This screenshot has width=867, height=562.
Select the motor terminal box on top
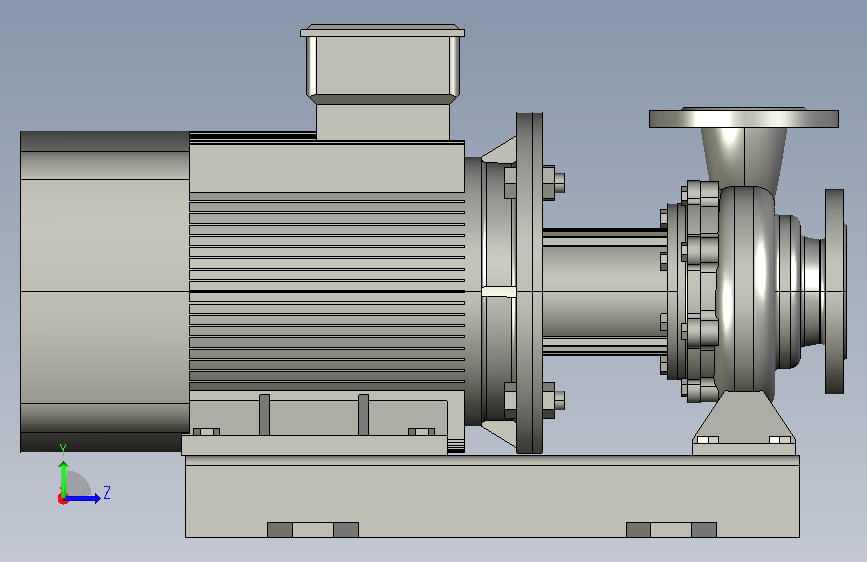point(383,81)
